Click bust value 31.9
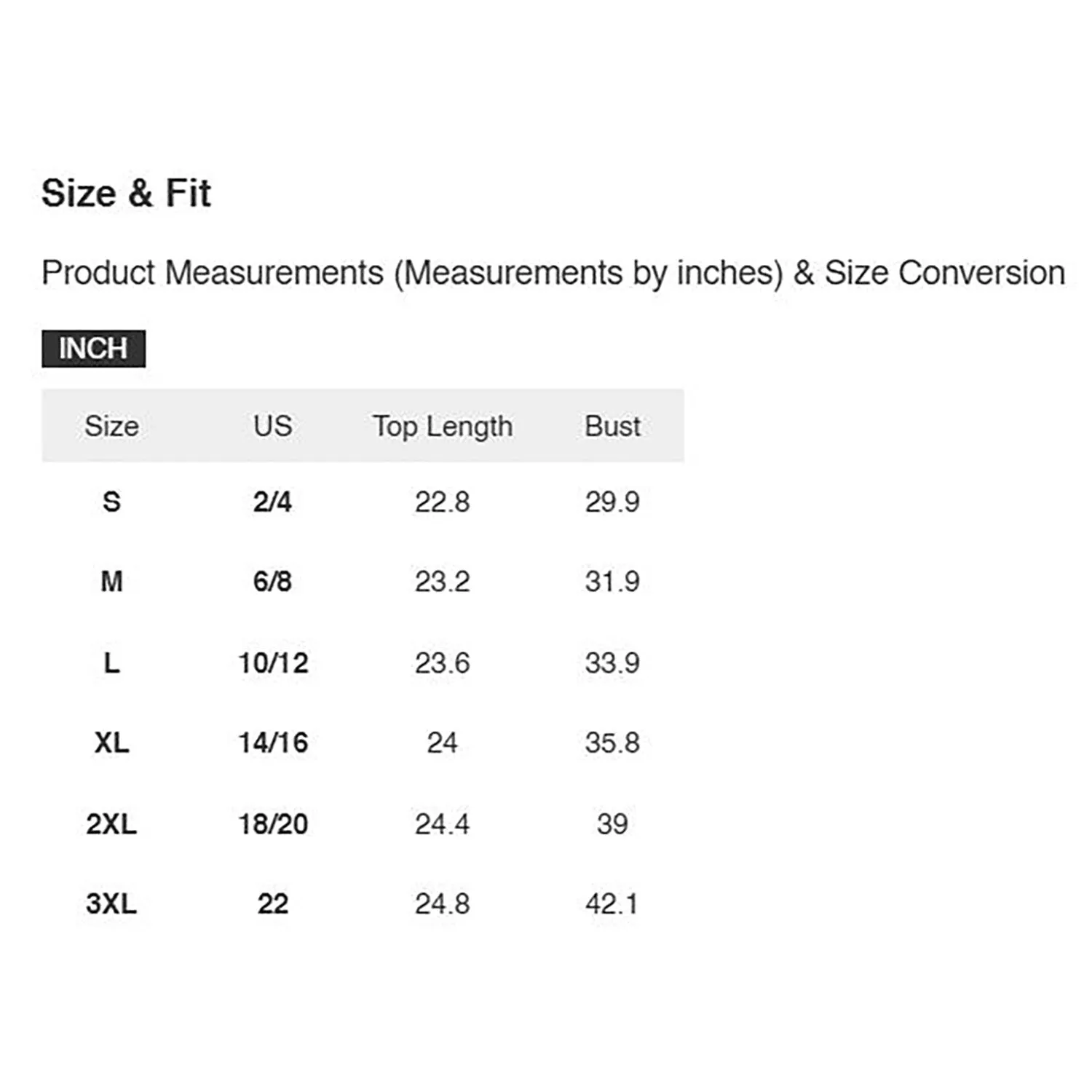 612,582
